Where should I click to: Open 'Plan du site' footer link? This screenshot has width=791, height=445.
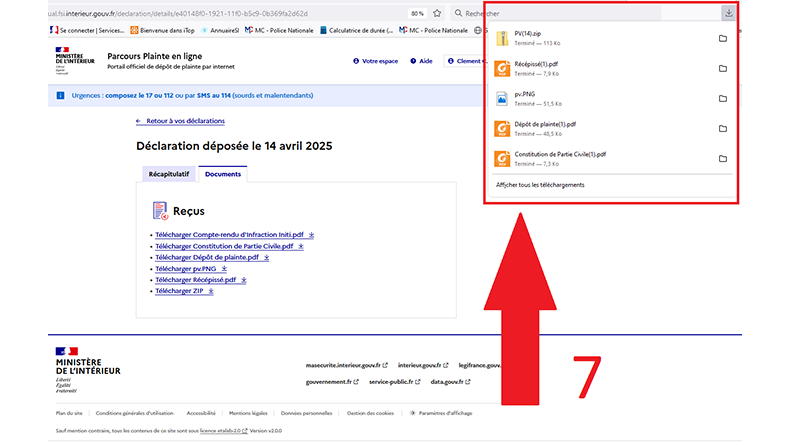coord(69,413)
